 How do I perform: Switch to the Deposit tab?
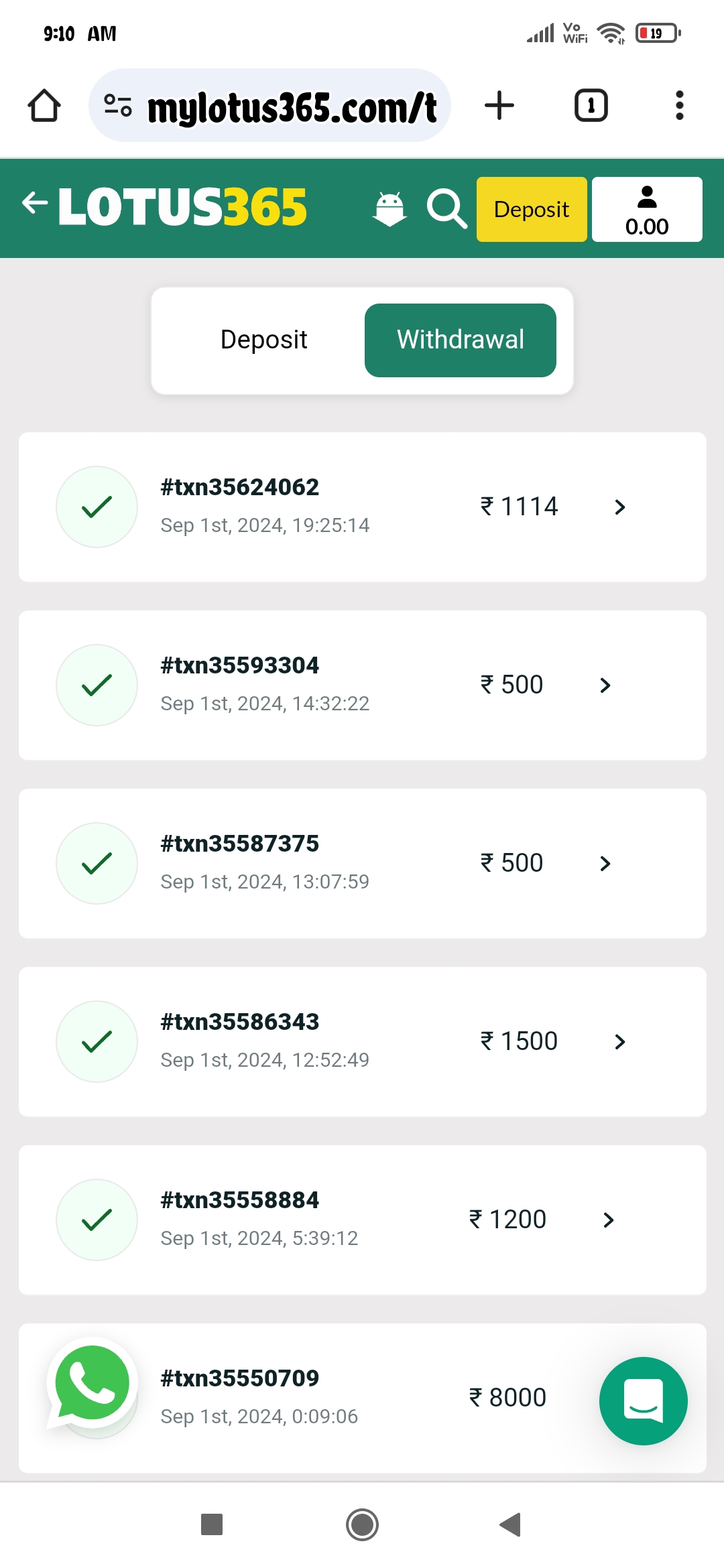(x=263, y=340)
